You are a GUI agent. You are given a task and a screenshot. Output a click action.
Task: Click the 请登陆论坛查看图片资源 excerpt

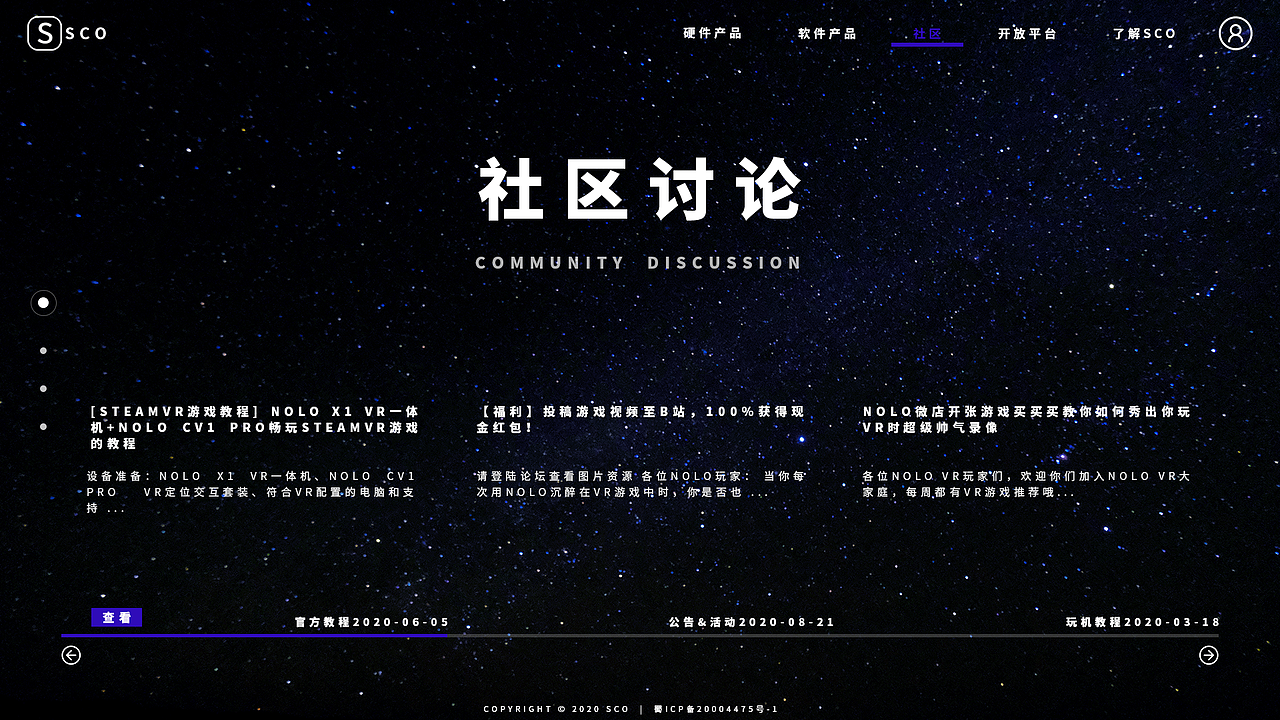tap(641, 484)
